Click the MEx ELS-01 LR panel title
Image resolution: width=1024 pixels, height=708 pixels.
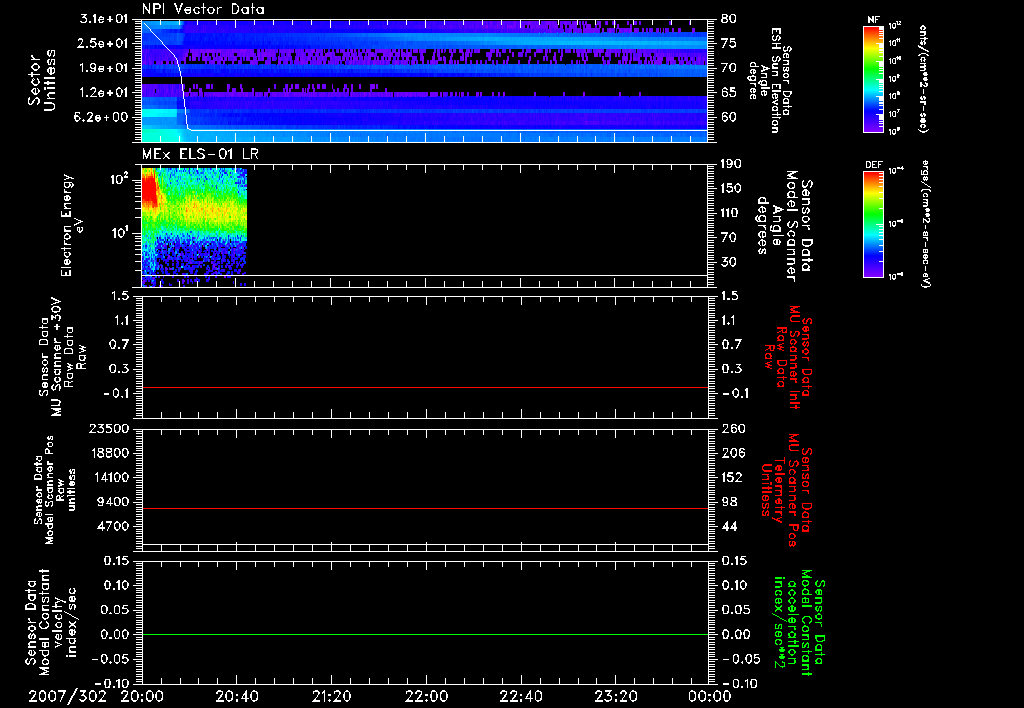(200, 154)
